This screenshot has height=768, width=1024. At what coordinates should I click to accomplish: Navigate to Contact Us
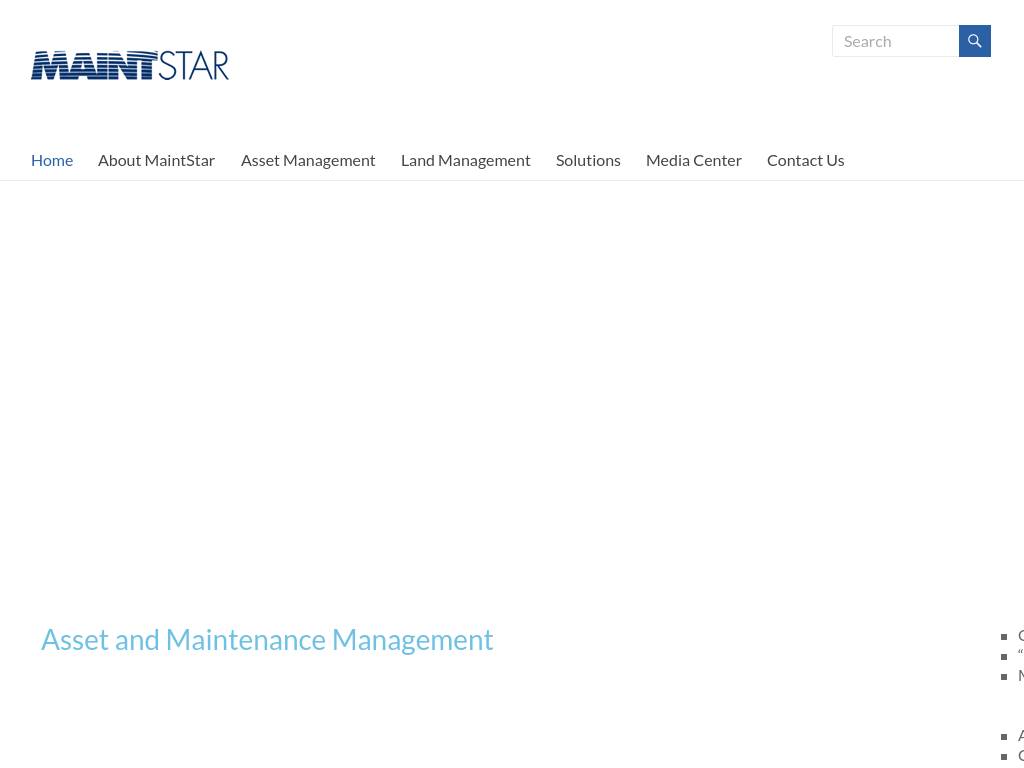tap(805, 160)
